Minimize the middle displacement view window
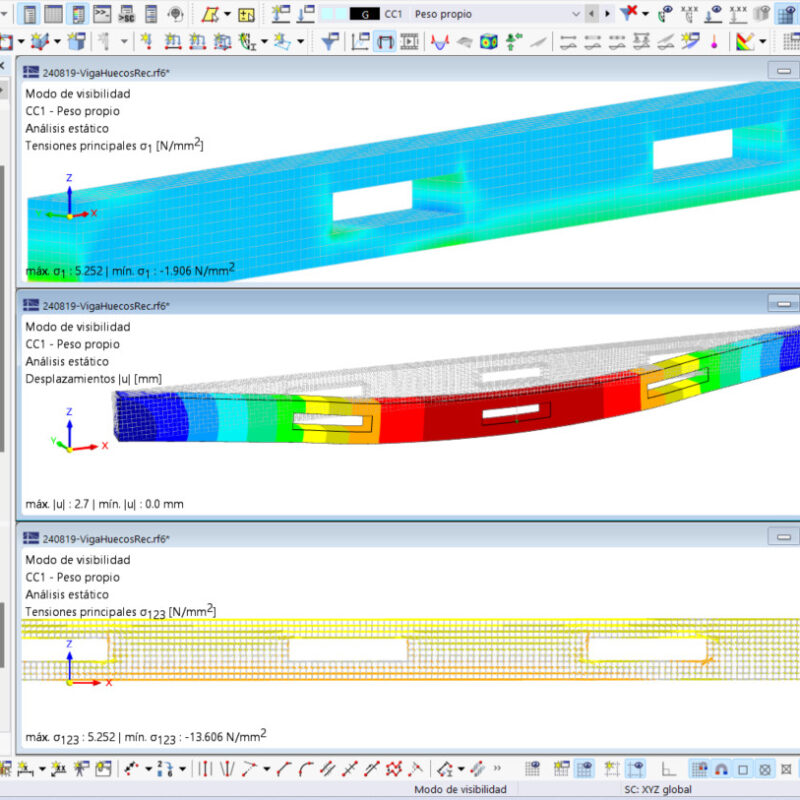The height and width of the screenshot is (800, 800). coord(784,304)
